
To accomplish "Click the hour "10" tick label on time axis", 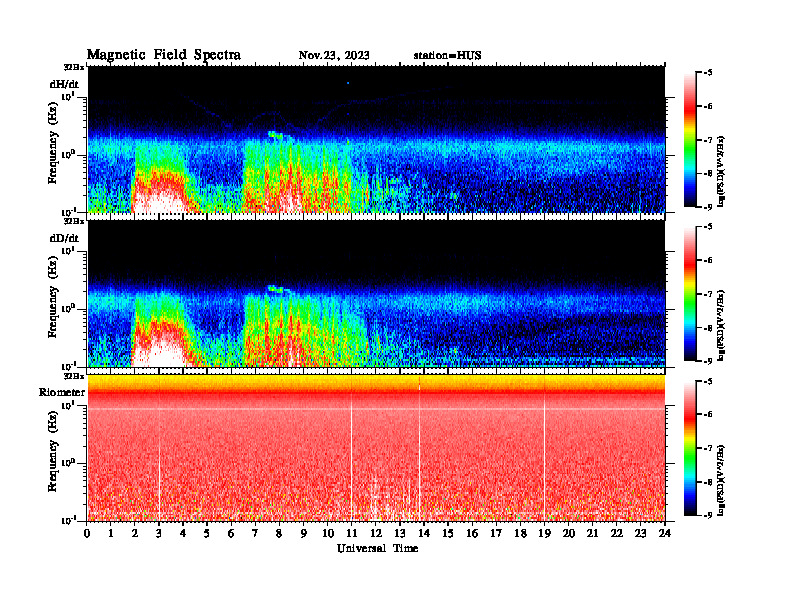I will [328, 533].
